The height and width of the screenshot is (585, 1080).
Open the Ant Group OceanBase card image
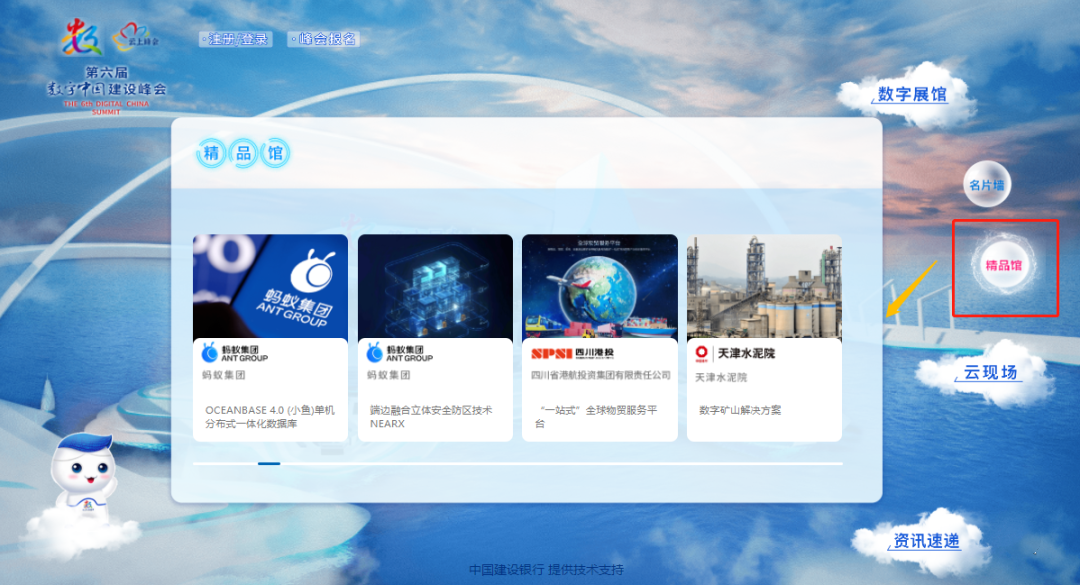tap(271, 287)
